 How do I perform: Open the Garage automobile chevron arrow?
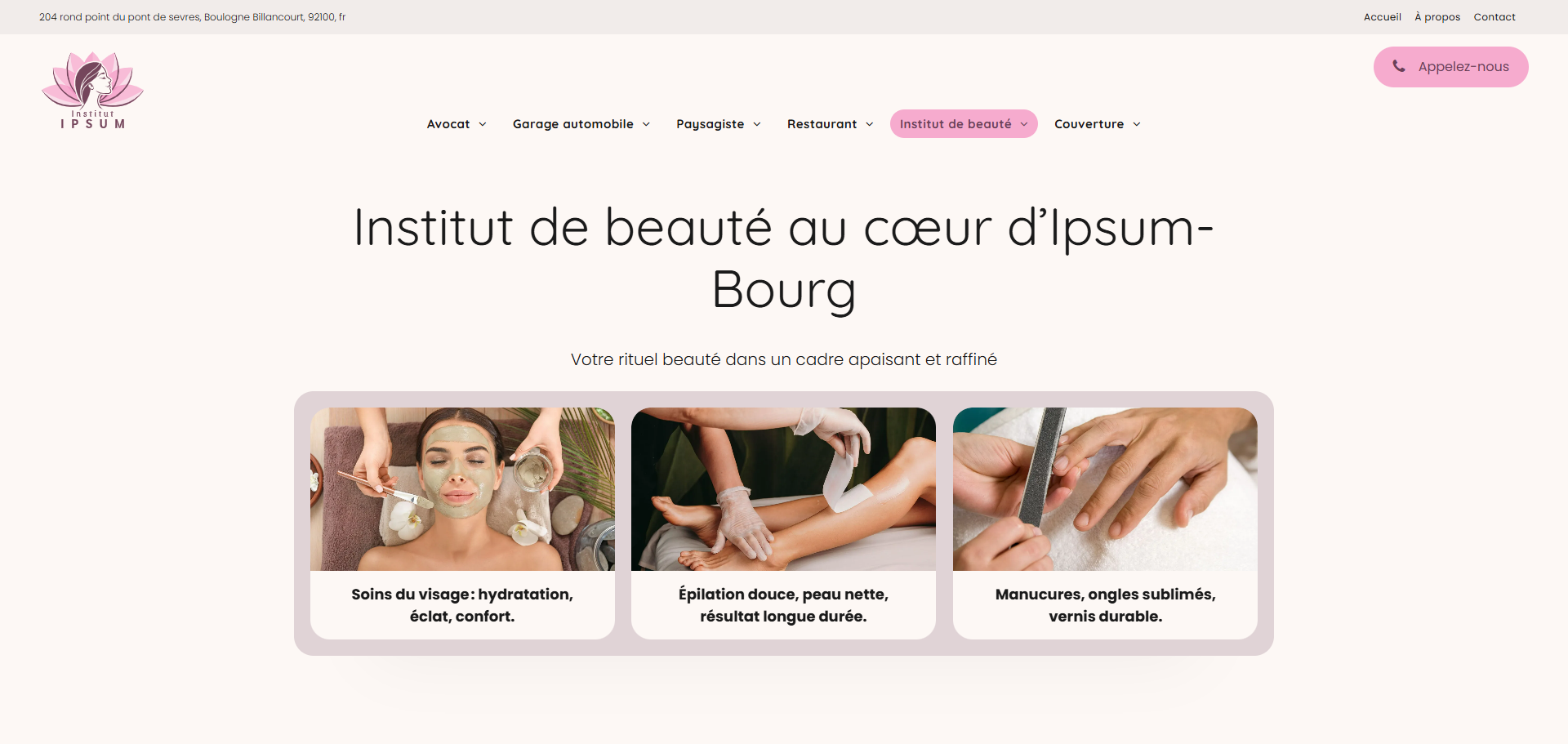tap(646, 124)
